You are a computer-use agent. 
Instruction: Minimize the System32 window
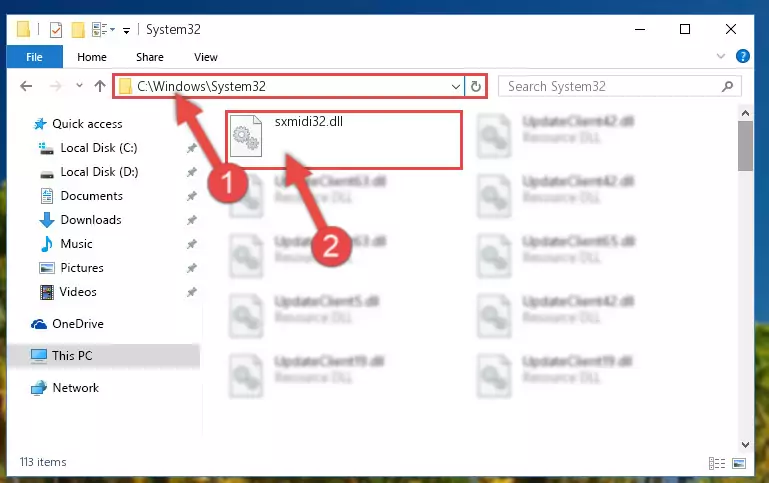point(640,29)
